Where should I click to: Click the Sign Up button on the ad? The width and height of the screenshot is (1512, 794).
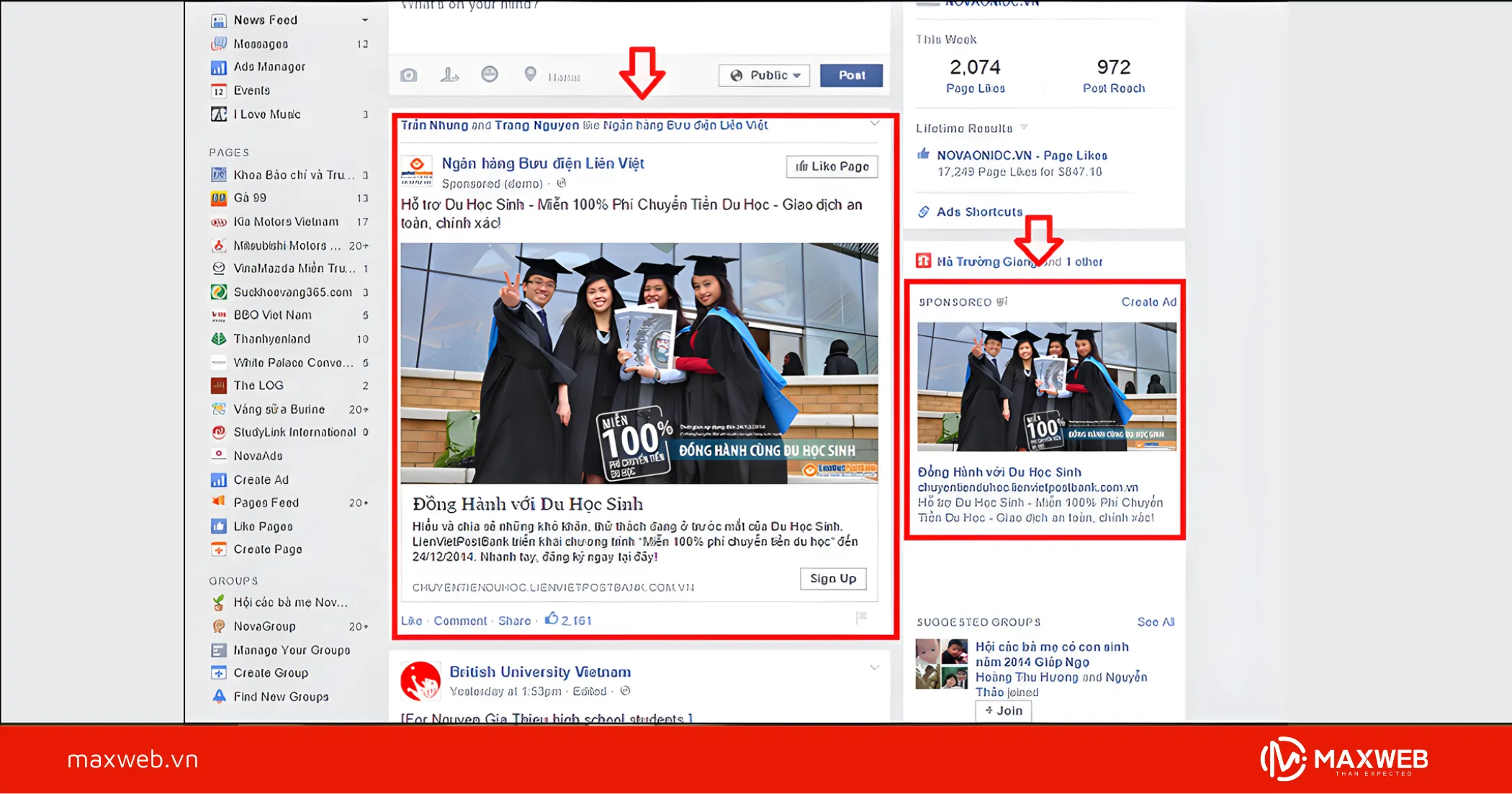coord(832,579)
